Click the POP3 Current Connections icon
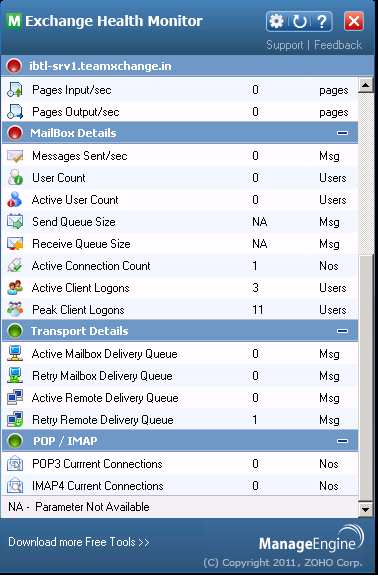 click(15, 464)
